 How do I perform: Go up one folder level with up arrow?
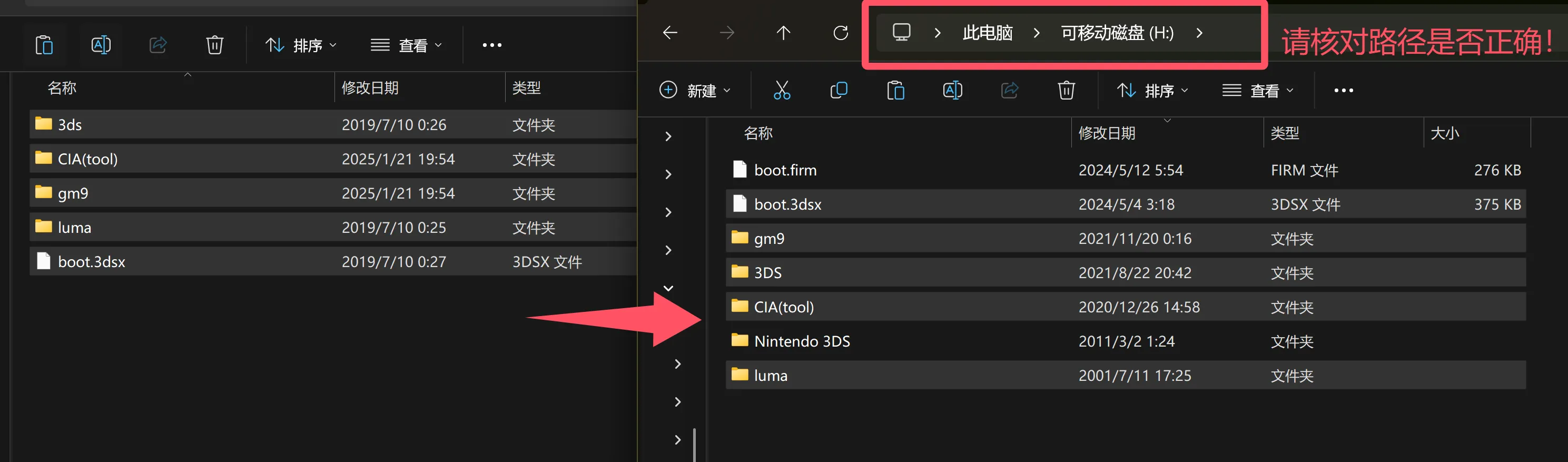pos(783,33)
